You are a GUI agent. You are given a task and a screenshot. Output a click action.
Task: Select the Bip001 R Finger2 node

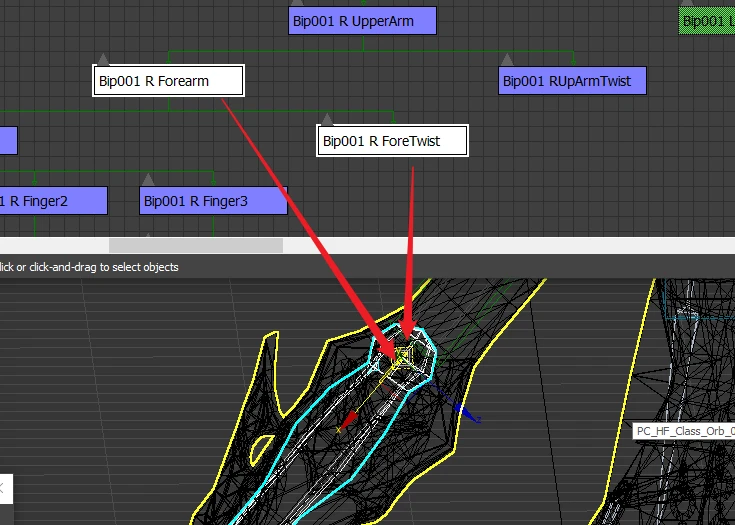[x=53, y=201]
